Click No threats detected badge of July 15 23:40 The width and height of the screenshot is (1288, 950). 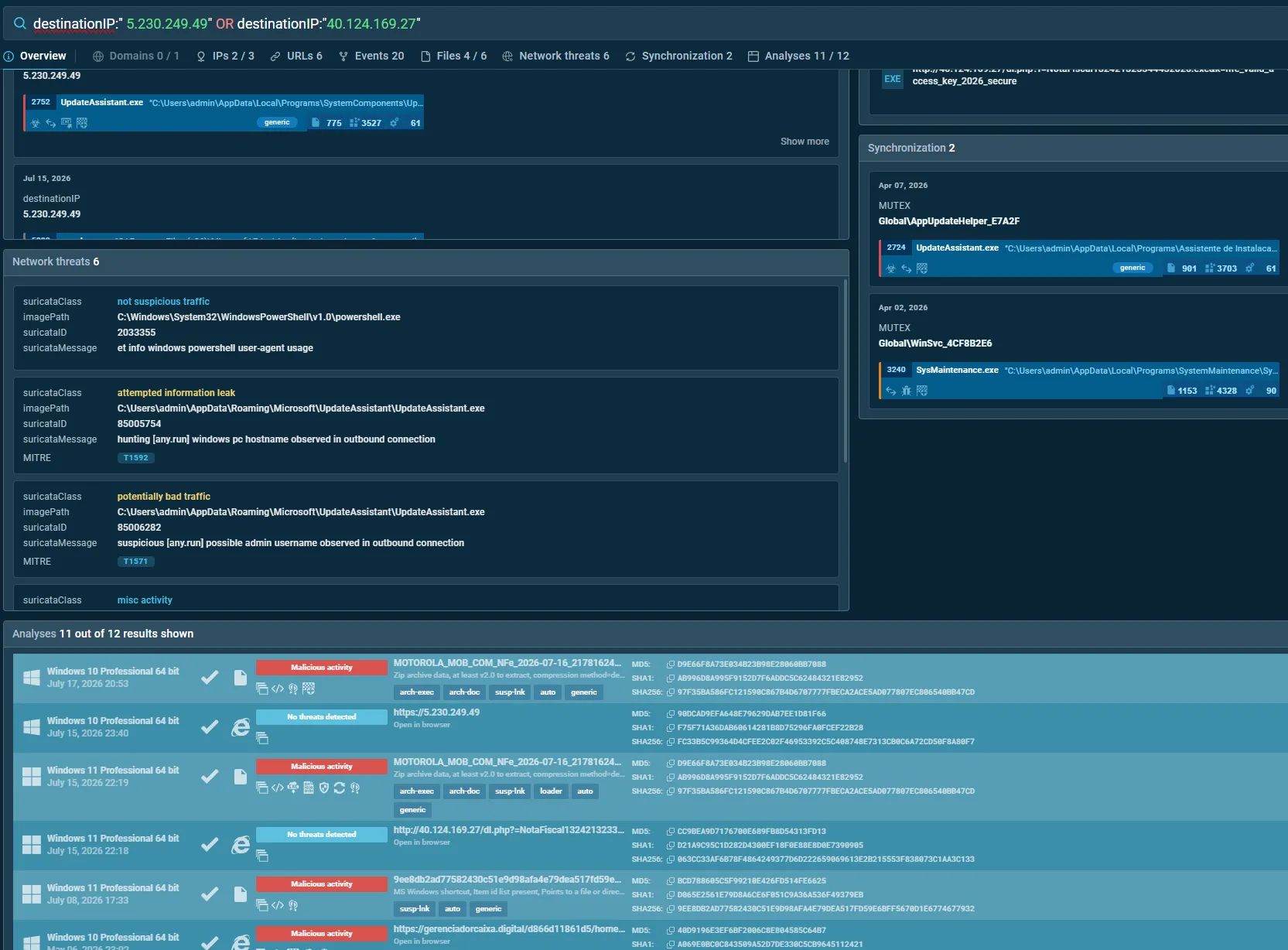point(322,717)
